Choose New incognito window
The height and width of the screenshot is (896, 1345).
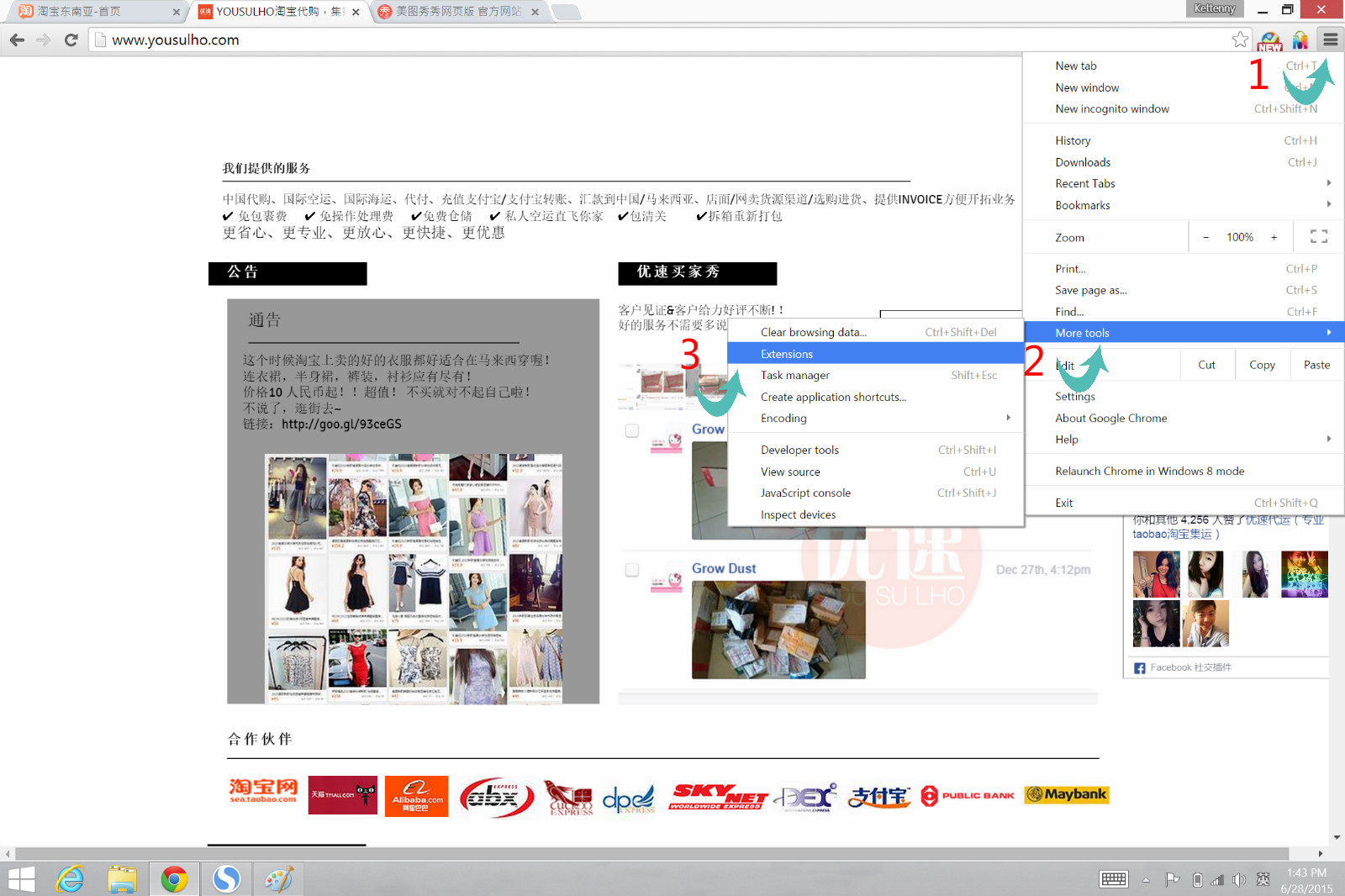tap(1184, 108)
